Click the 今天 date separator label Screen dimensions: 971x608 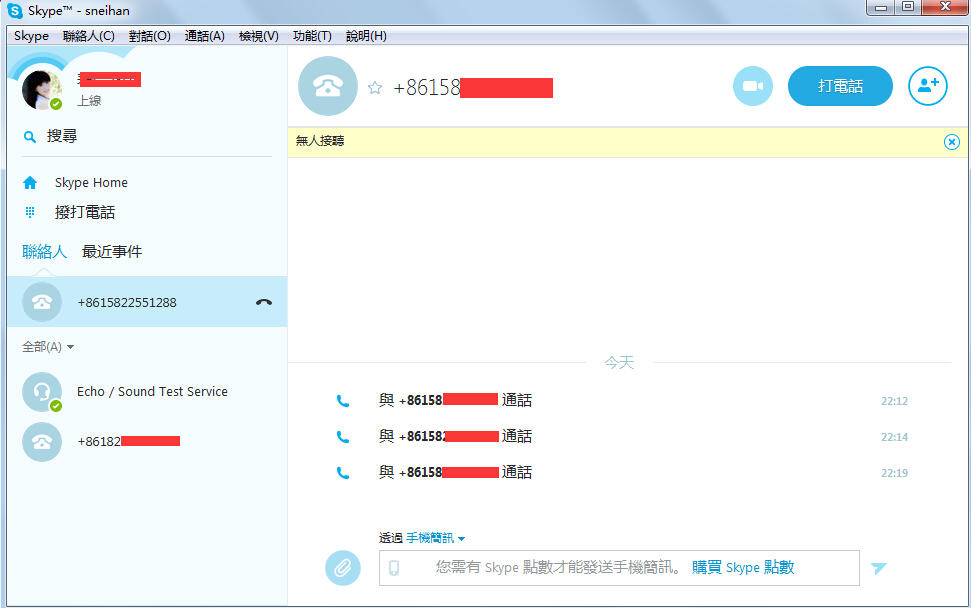(x=619, y=363)
